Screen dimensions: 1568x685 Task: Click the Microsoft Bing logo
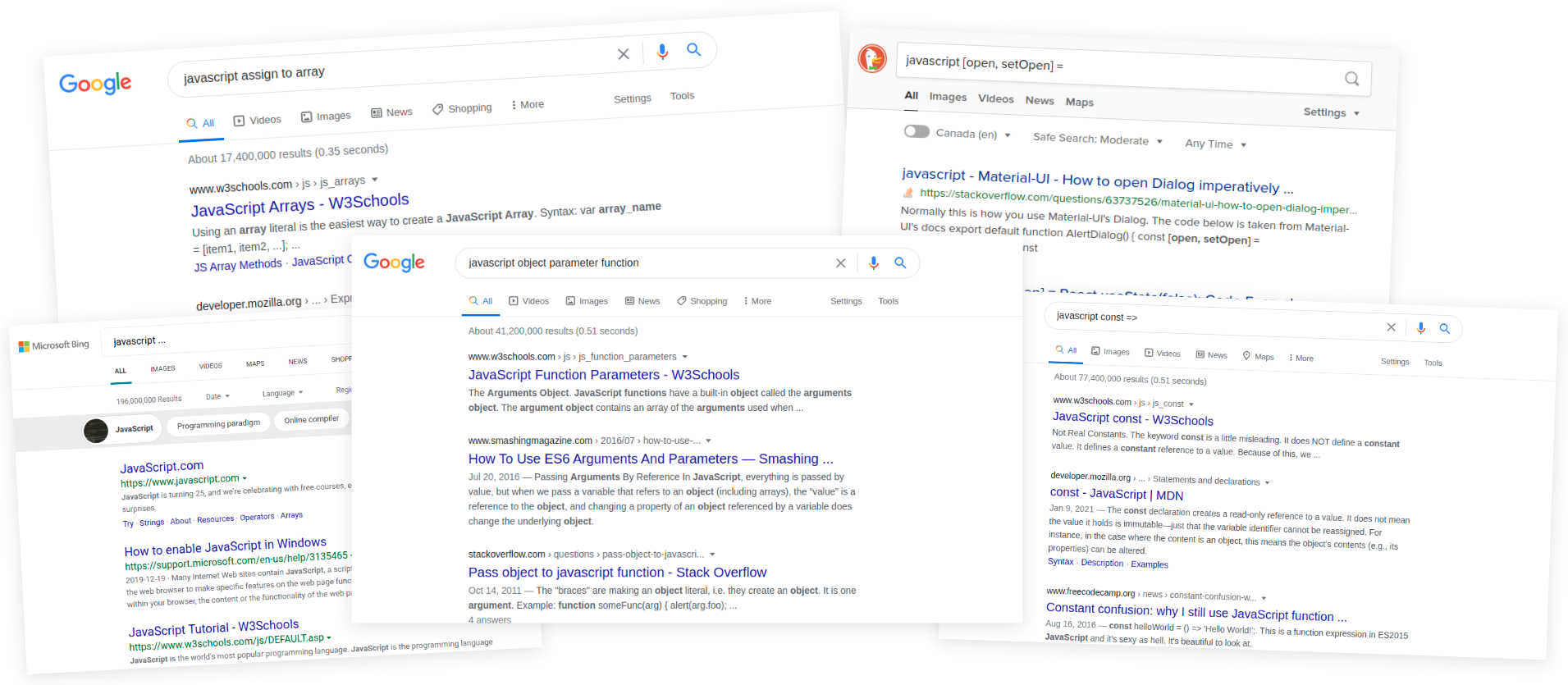pyautogui.click(x=54, y=345)
